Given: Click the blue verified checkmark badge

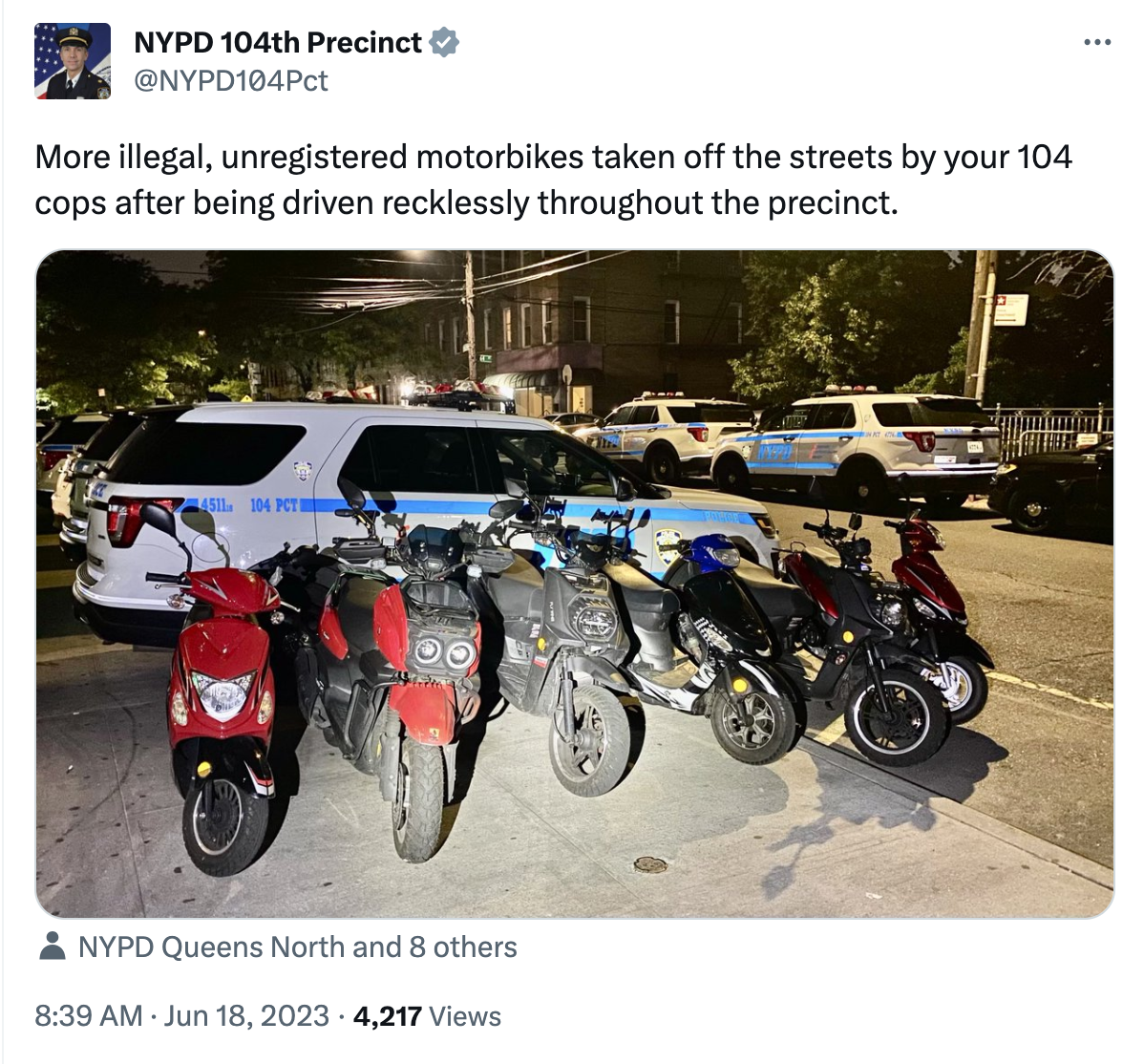Looking at the screenshot, I should tap(444, 42).
